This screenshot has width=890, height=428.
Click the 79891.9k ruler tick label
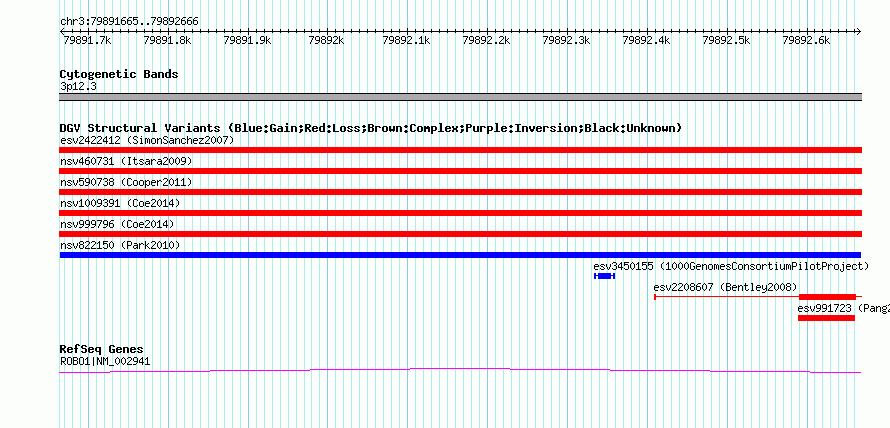click(x=247, y=40)
